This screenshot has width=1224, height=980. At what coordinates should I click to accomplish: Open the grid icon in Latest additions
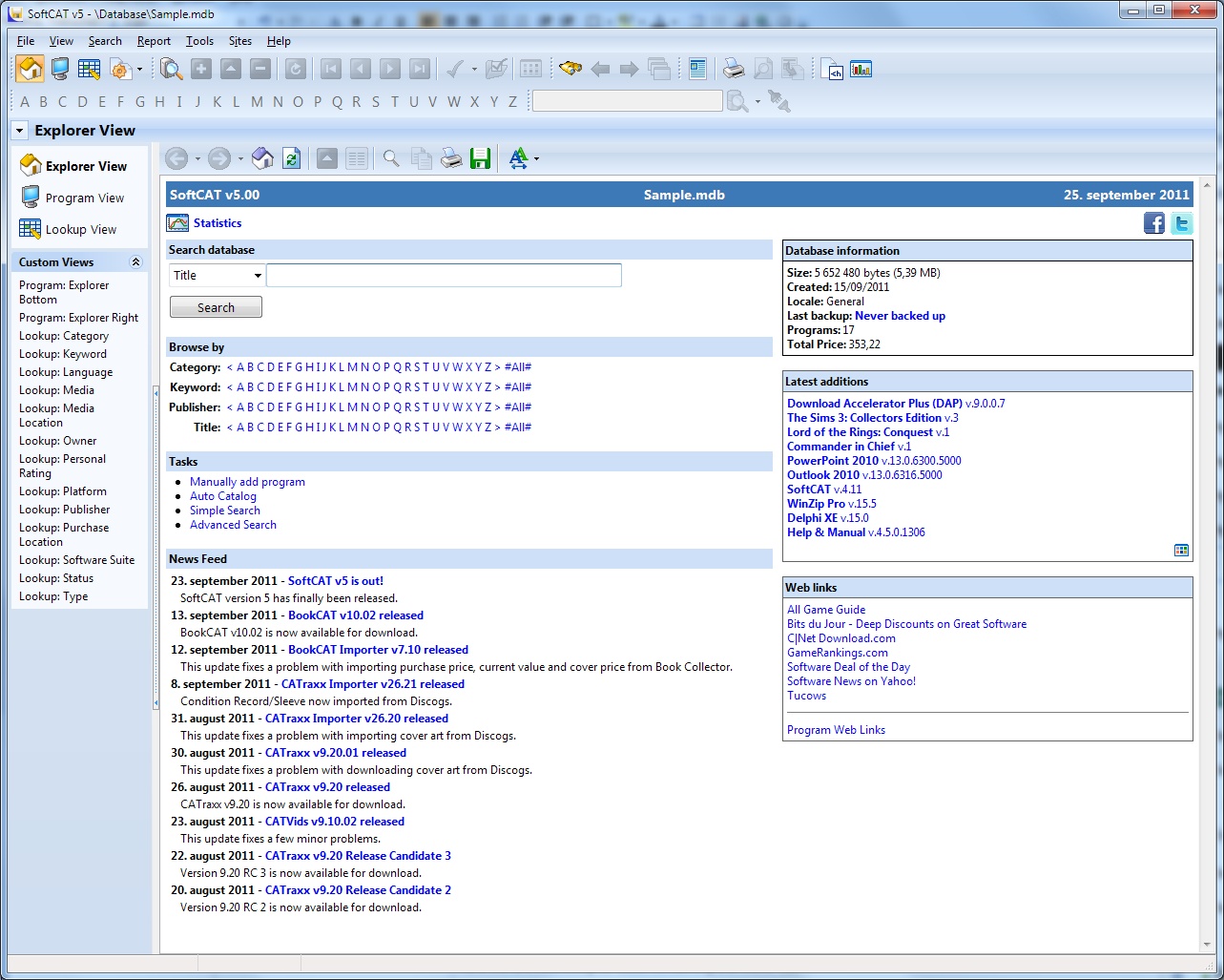tap(1181, 550)
